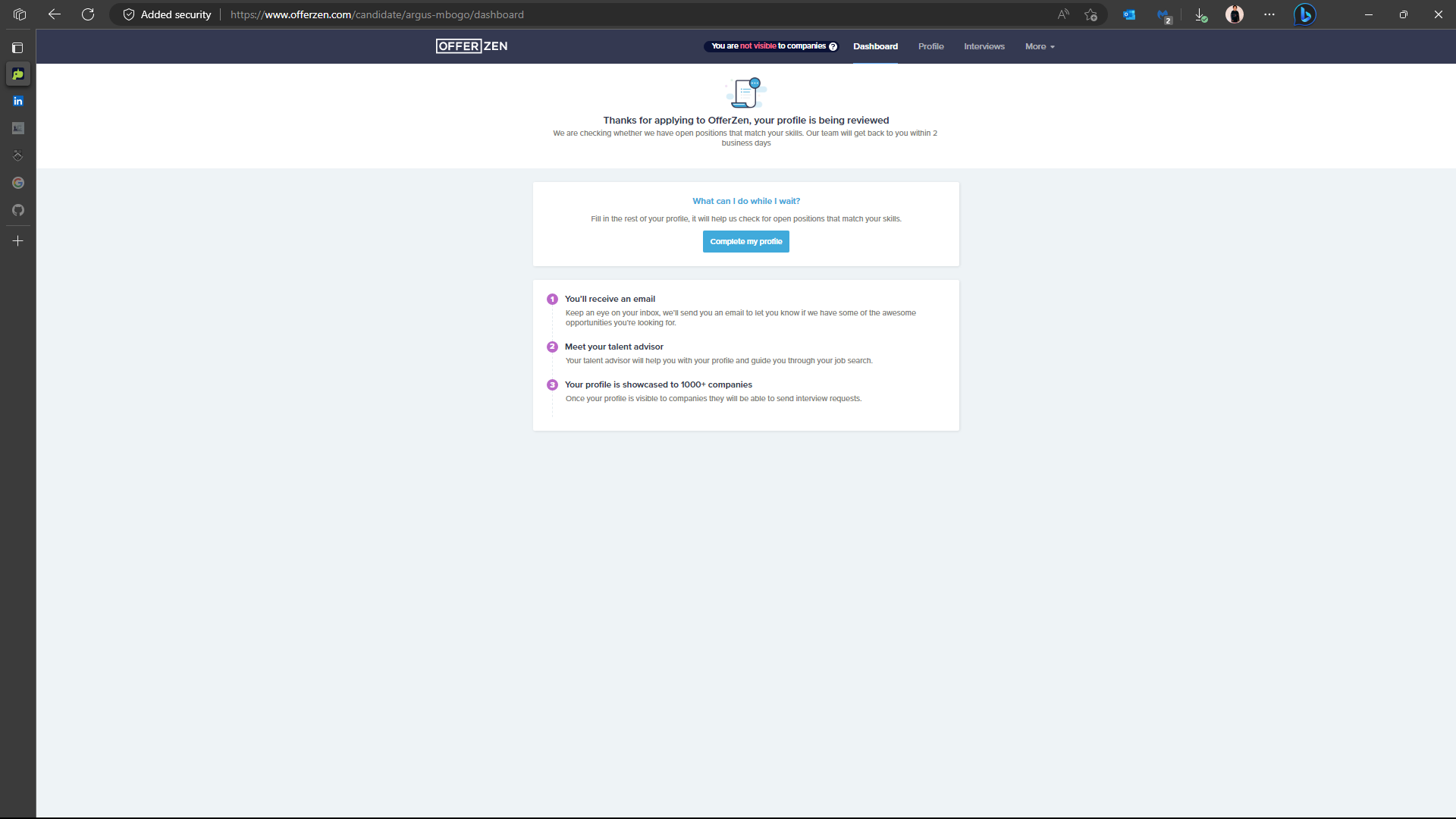Go to the Profile tab
Image resolution: width=1456 pixels, height=819 pixels.
click(x=930, y=46)
